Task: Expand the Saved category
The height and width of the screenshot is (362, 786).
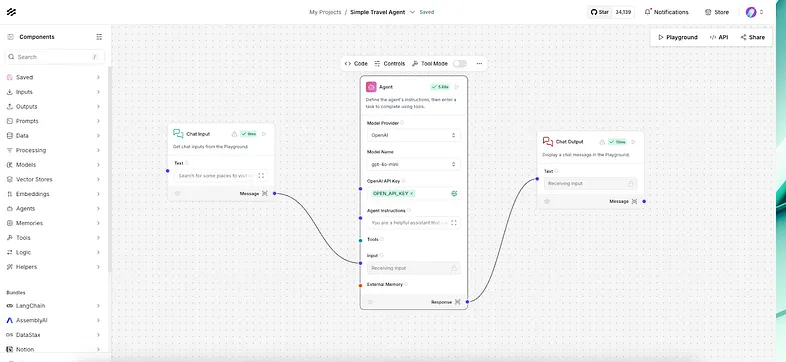Action: (54, 77)
